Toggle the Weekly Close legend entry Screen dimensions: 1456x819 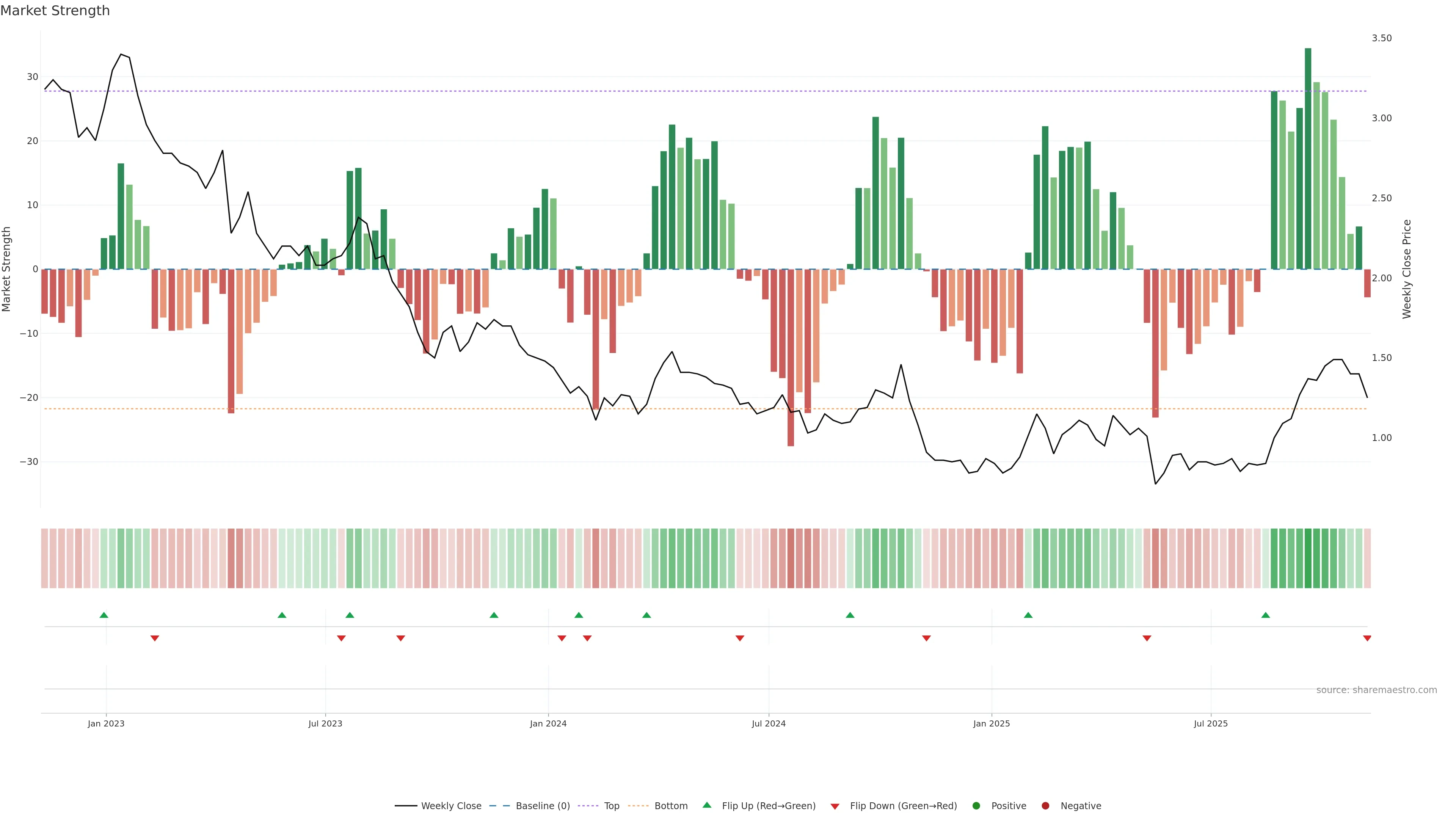point(450,806)
